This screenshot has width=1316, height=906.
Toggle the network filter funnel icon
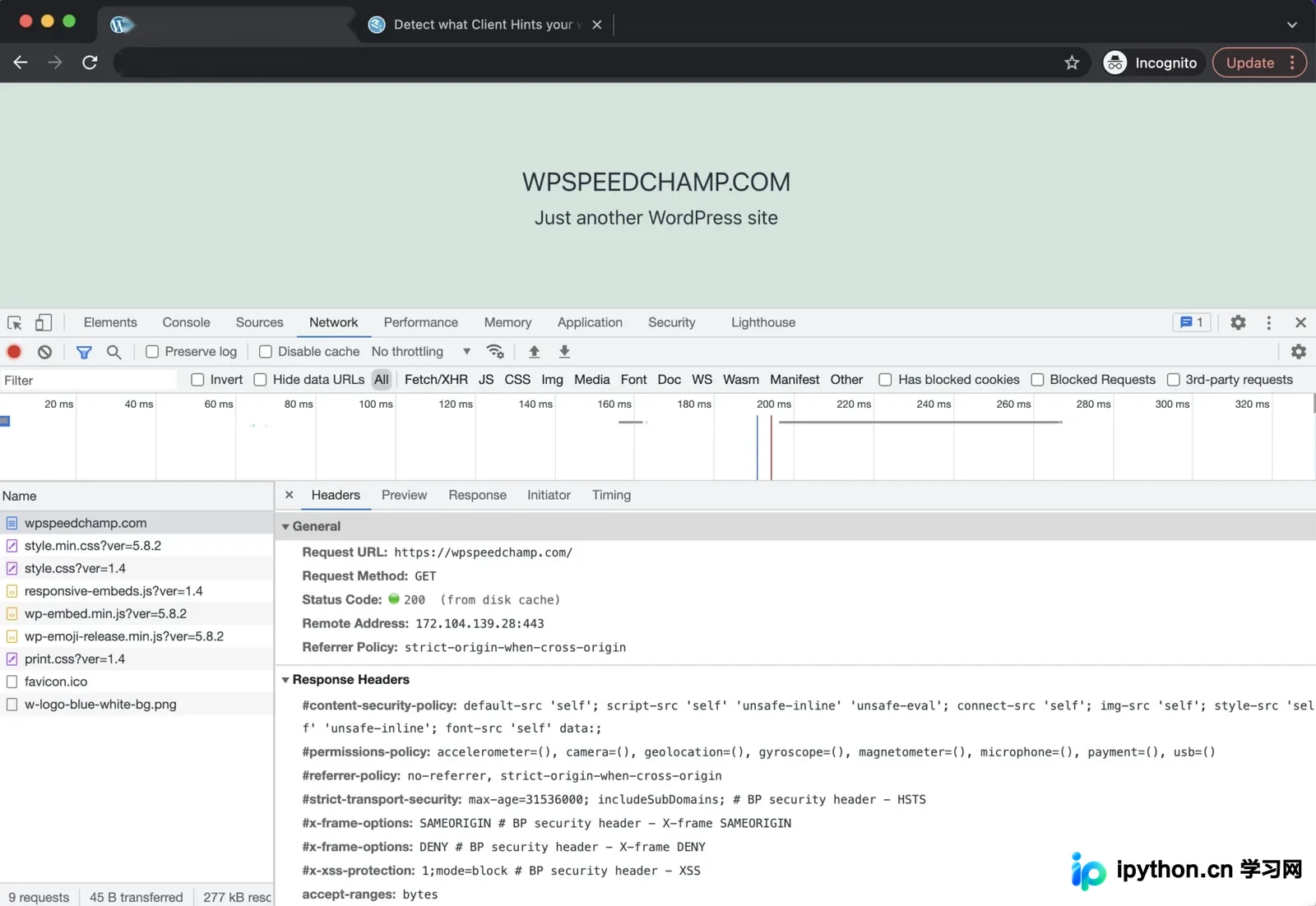(84, 352)
